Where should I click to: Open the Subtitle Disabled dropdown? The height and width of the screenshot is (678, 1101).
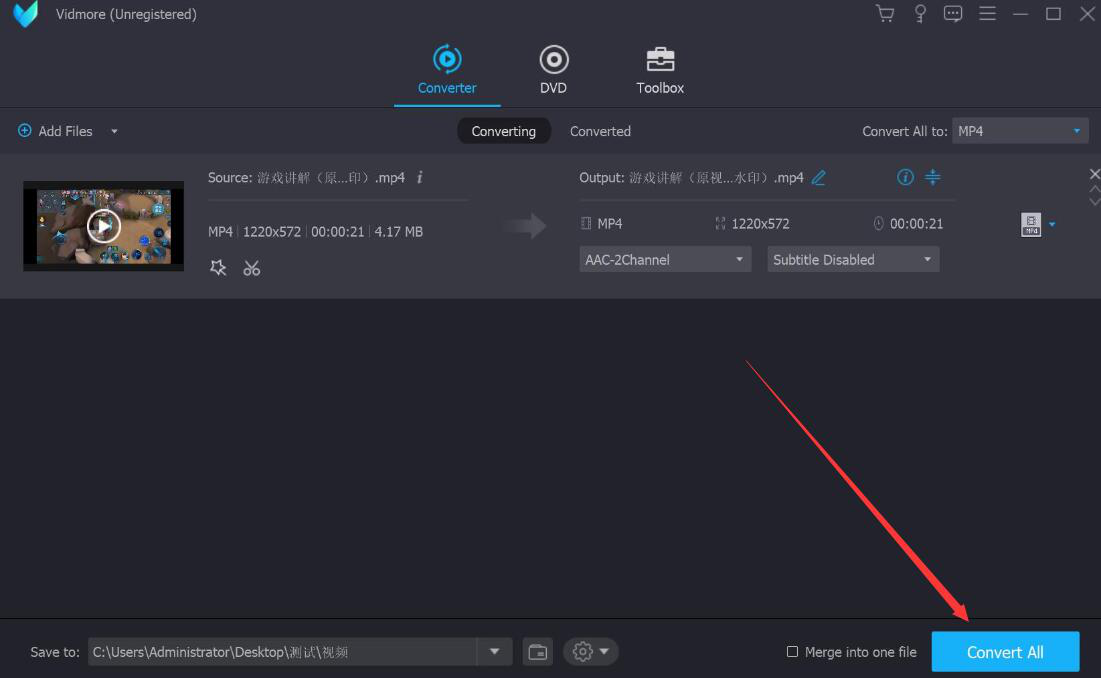853,260
